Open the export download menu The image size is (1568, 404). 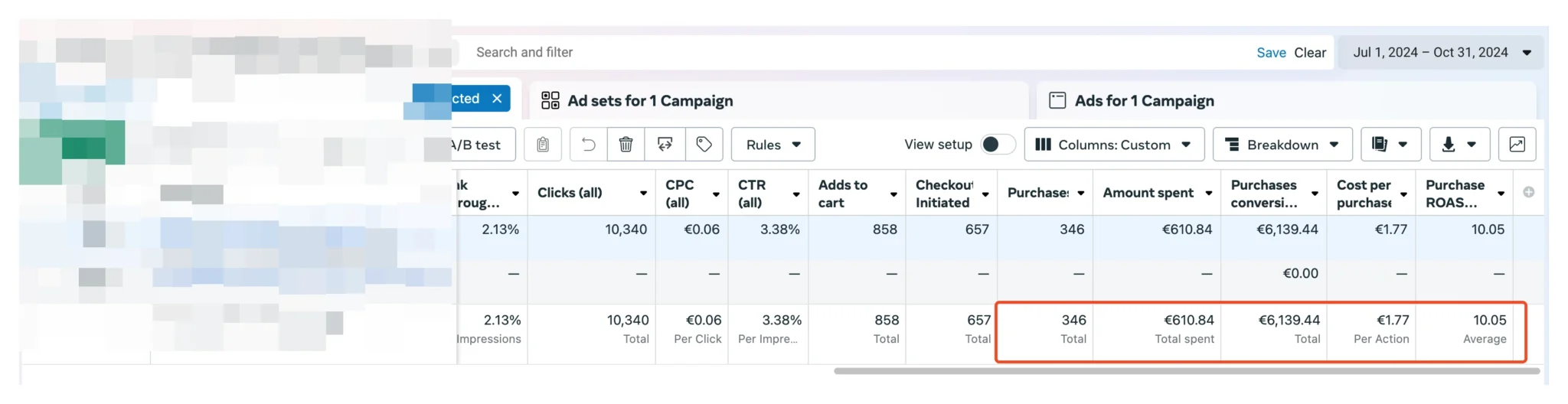[1459, 145]
